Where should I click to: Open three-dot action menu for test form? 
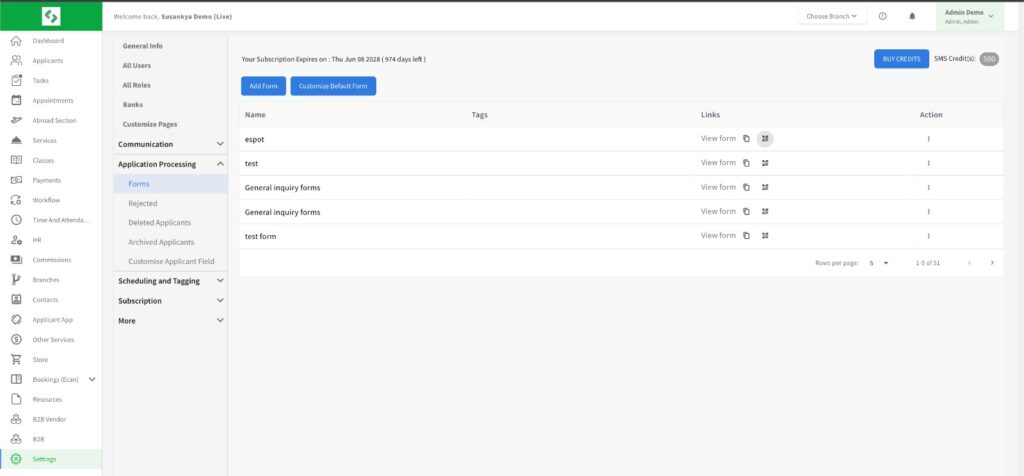(929, 236)
